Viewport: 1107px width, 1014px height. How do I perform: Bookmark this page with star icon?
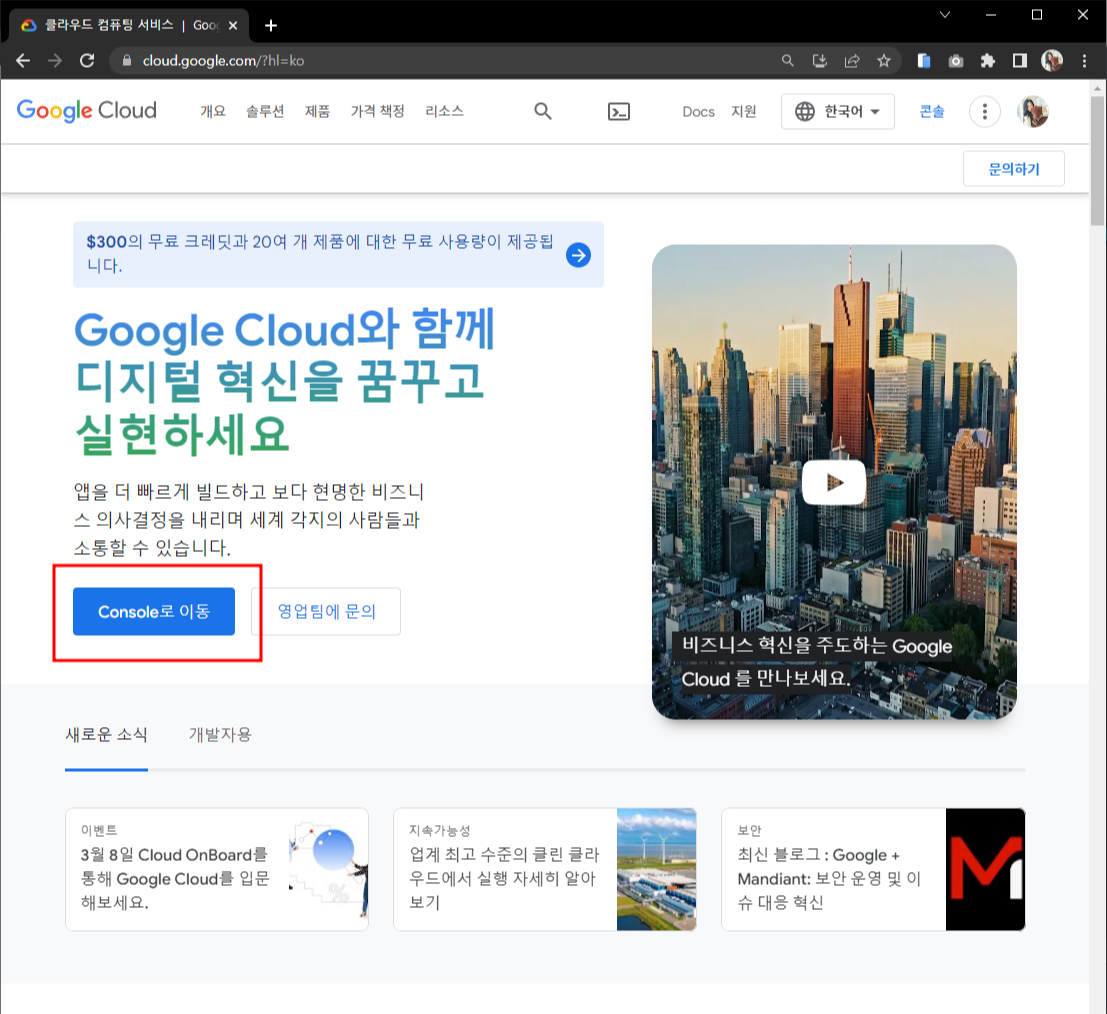coord(884,61)
